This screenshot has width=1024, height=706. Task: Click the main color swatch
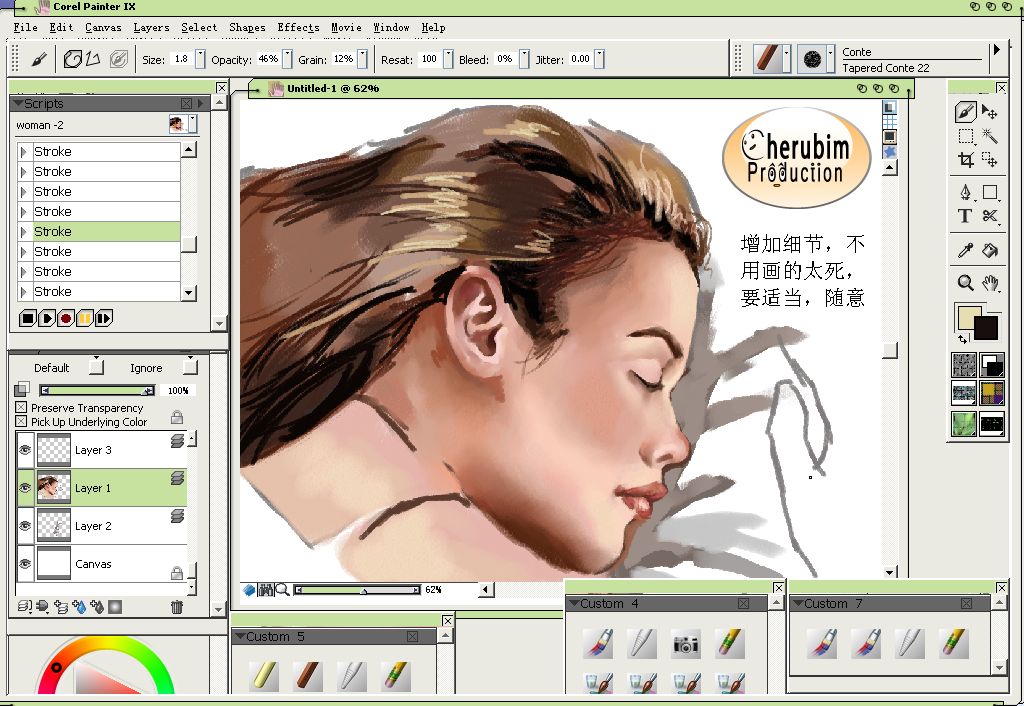(x=970, y=318)
